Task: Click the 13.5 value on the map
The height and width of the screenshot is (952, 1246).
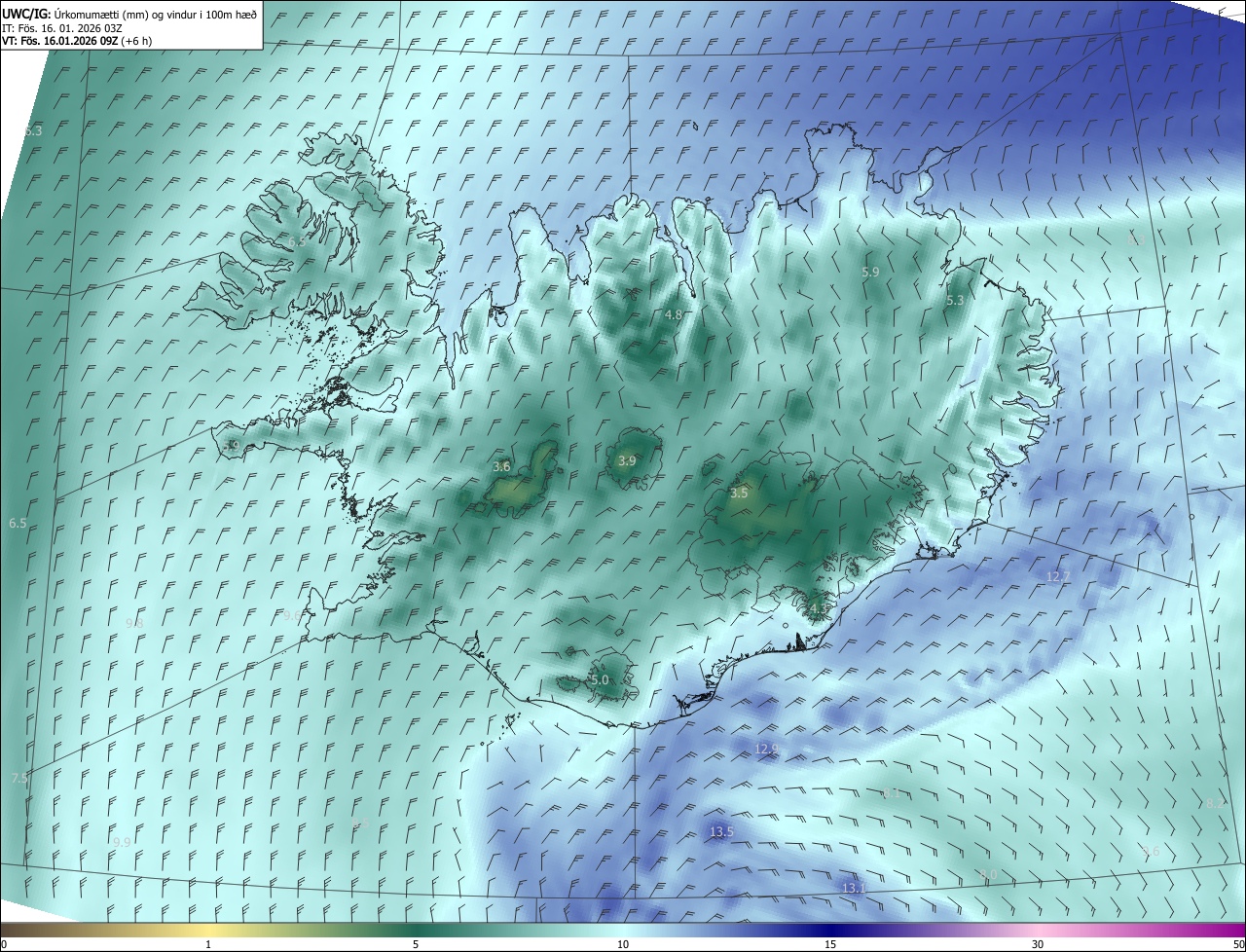Action: 721,831
